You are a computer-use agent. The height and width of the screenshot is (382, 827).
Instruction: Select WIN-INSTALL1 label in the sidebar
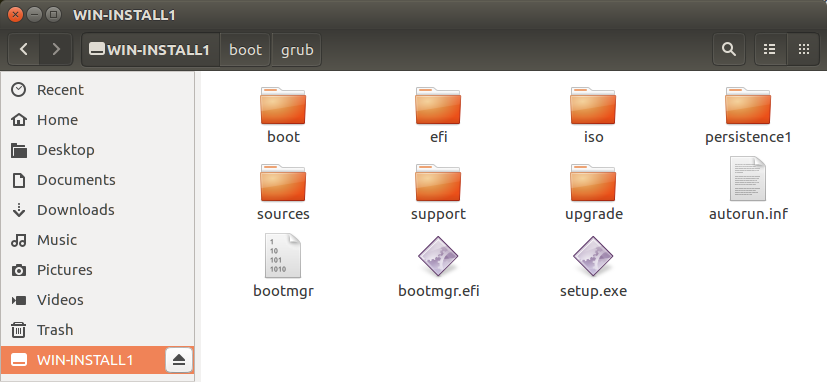85,360
